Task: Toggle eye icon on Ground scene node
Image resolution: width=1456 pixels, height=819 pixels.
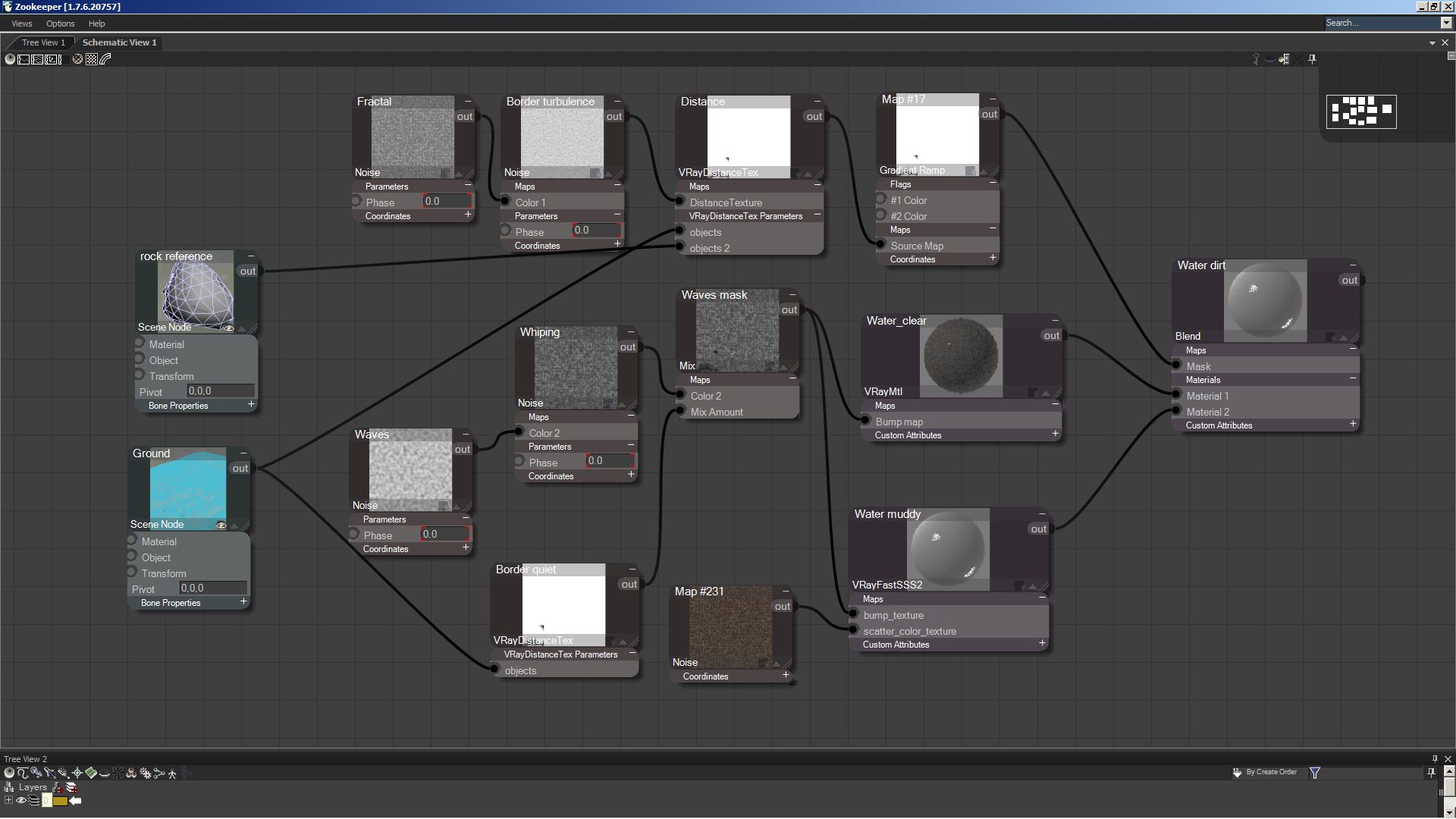Action: (x=221, y=525)
